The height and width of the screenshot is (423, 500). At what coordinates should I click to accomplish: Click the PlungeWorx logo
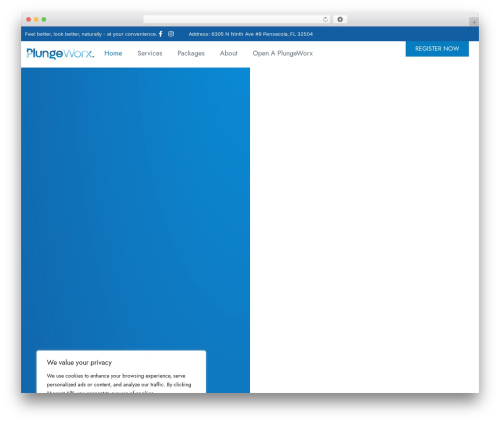[x=60, y=53]
